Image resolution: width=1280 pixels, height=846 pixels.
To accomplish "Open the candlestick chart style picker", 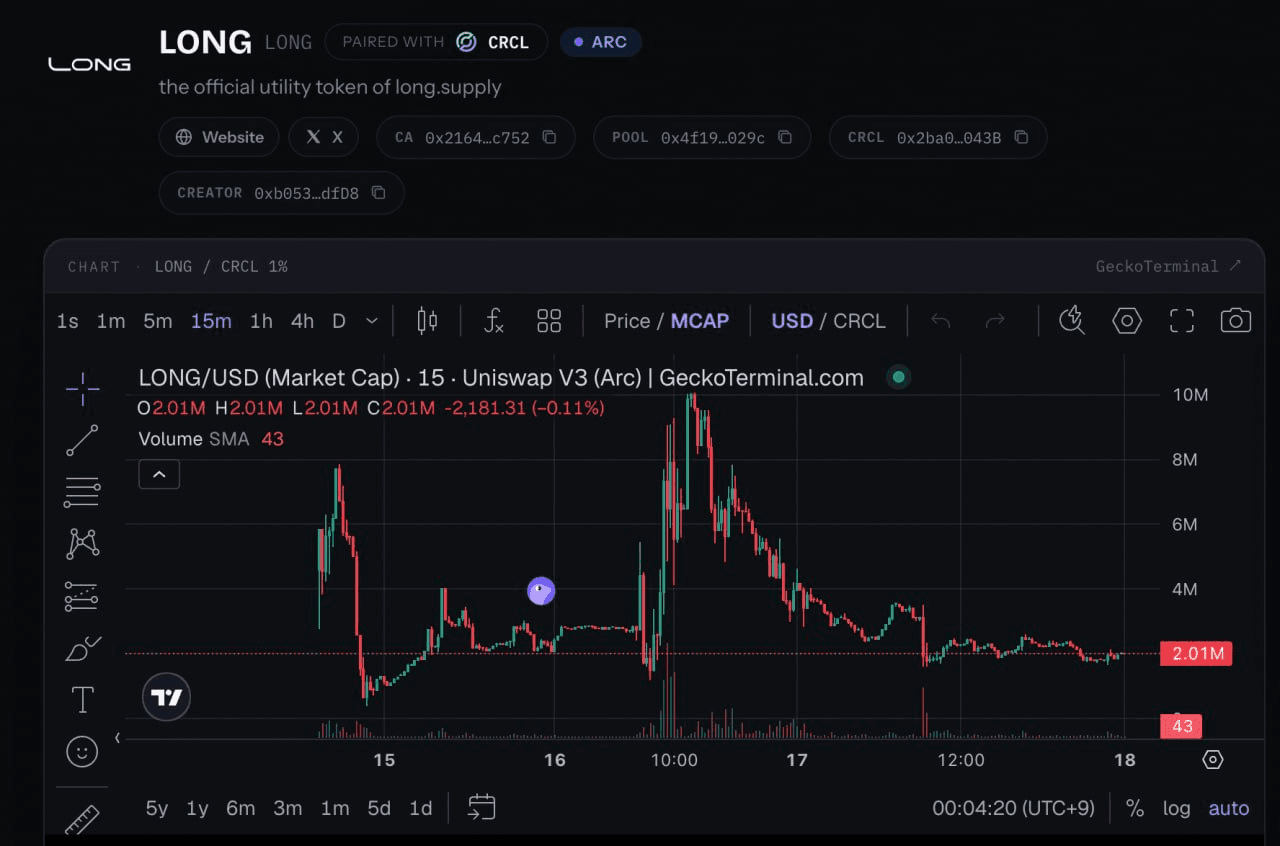I will pyautogui.click(x=427, y=321).
